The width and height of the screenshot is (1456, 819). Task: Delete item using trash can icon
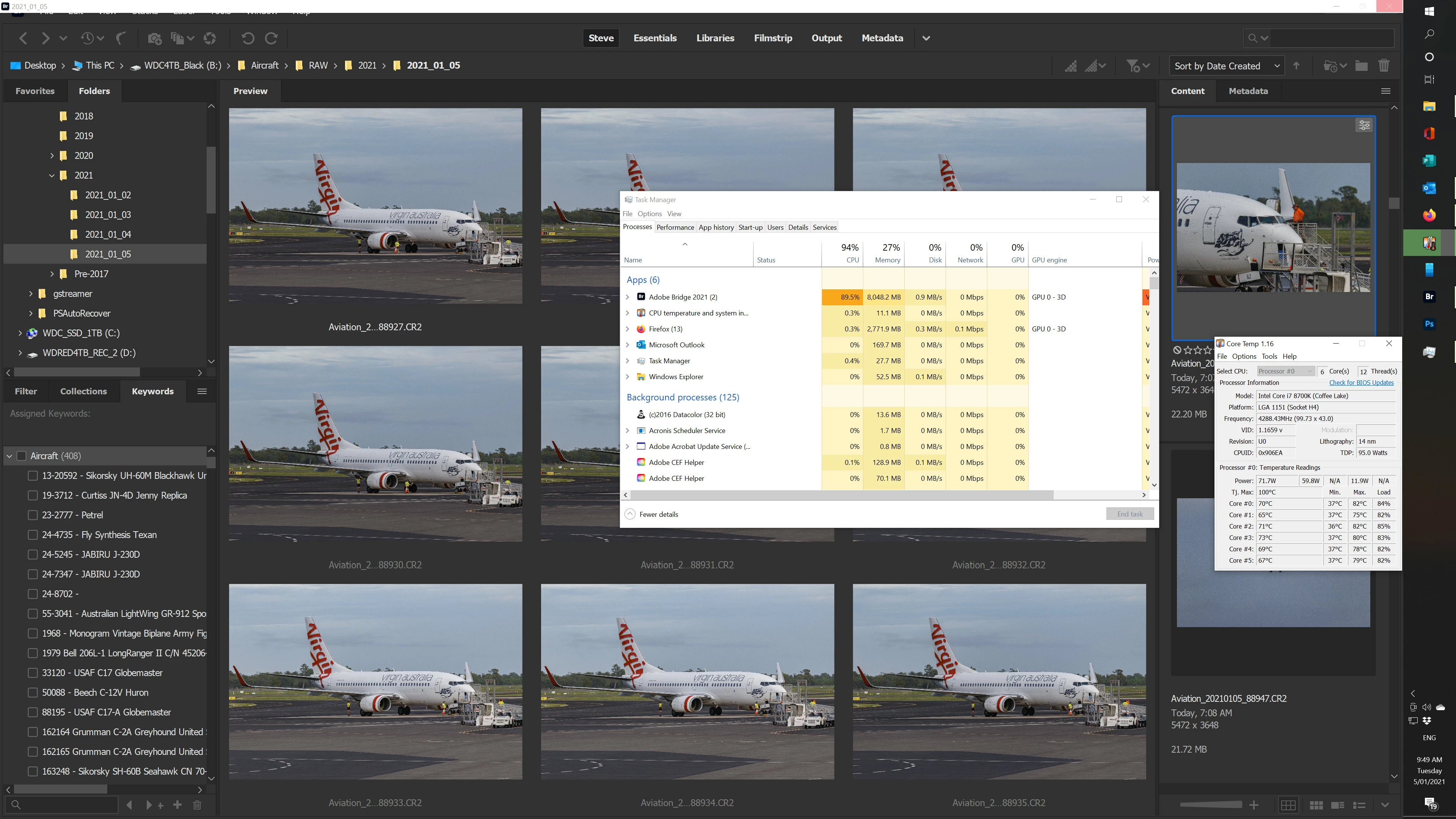[1384, 66]
